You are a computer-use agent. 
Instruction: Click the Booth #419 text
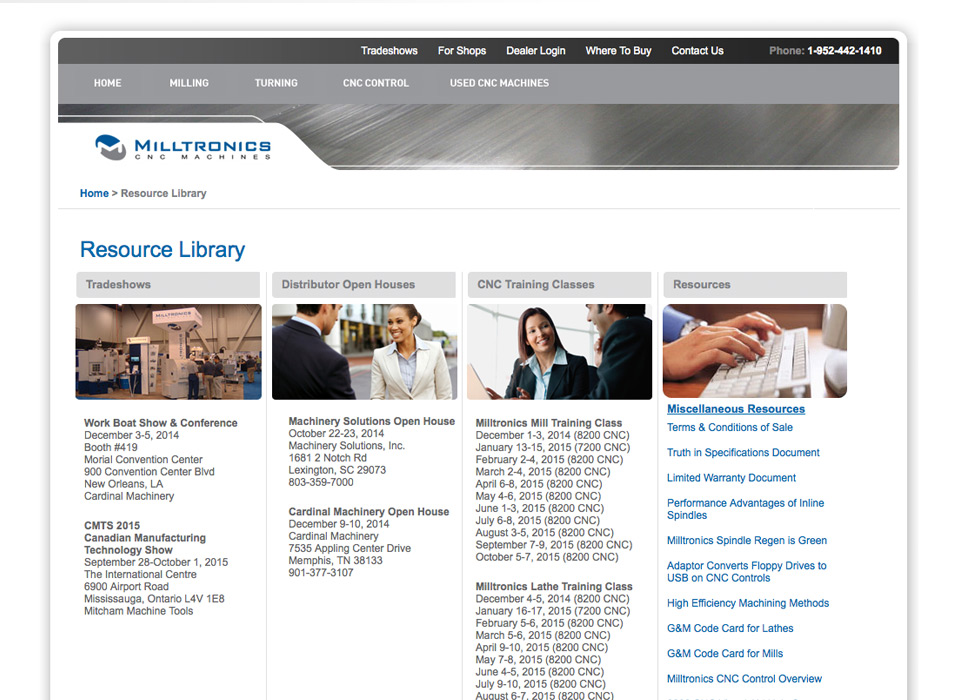[111, 448]
